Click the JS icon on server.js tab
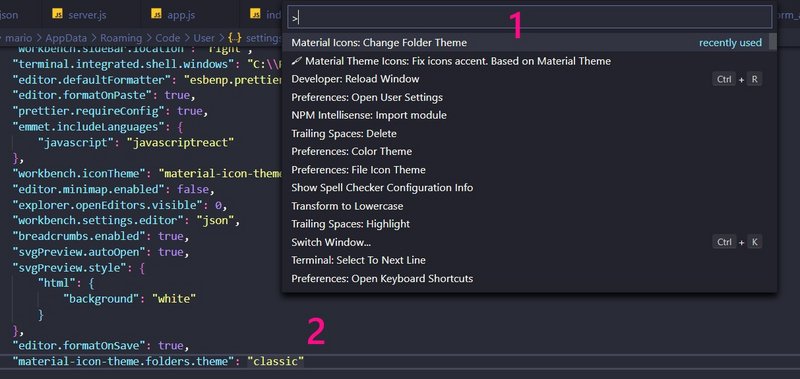800x379 pixels. (58, 14)
